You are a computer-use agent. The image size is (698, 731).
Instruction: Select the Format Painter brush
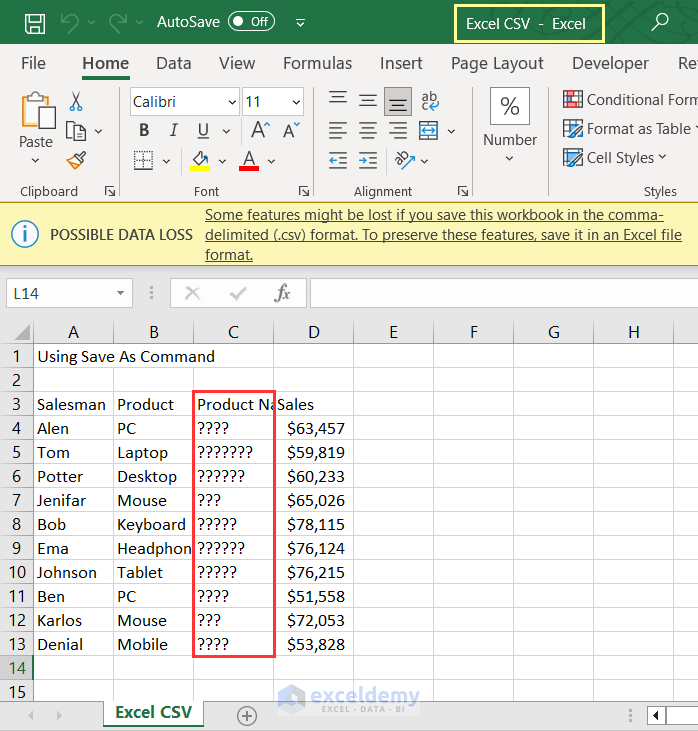pyautogui.click(x=76, y=161)
